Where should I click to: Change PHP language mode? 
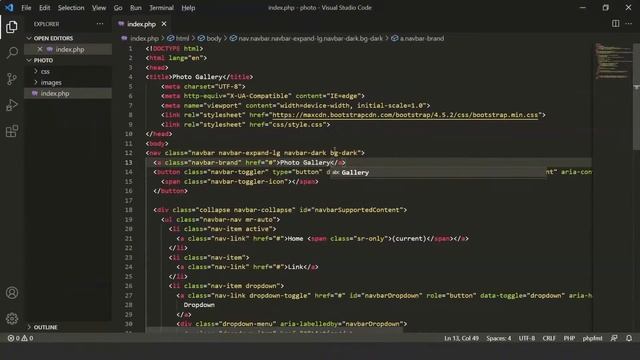coord(569,338)
